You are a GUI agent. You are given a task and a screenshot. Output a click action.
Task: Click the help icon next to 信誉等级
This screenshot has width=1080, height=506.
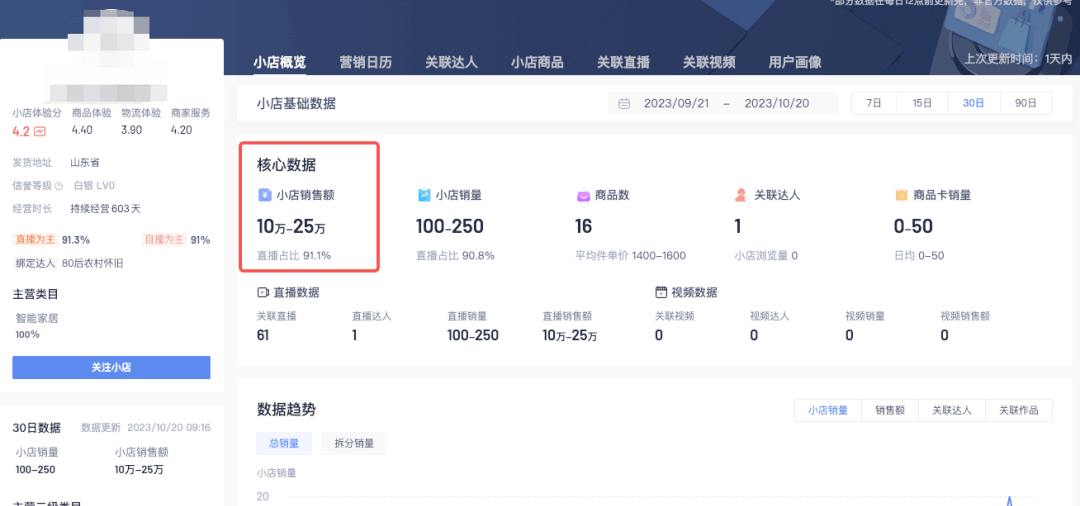(59, 186)
